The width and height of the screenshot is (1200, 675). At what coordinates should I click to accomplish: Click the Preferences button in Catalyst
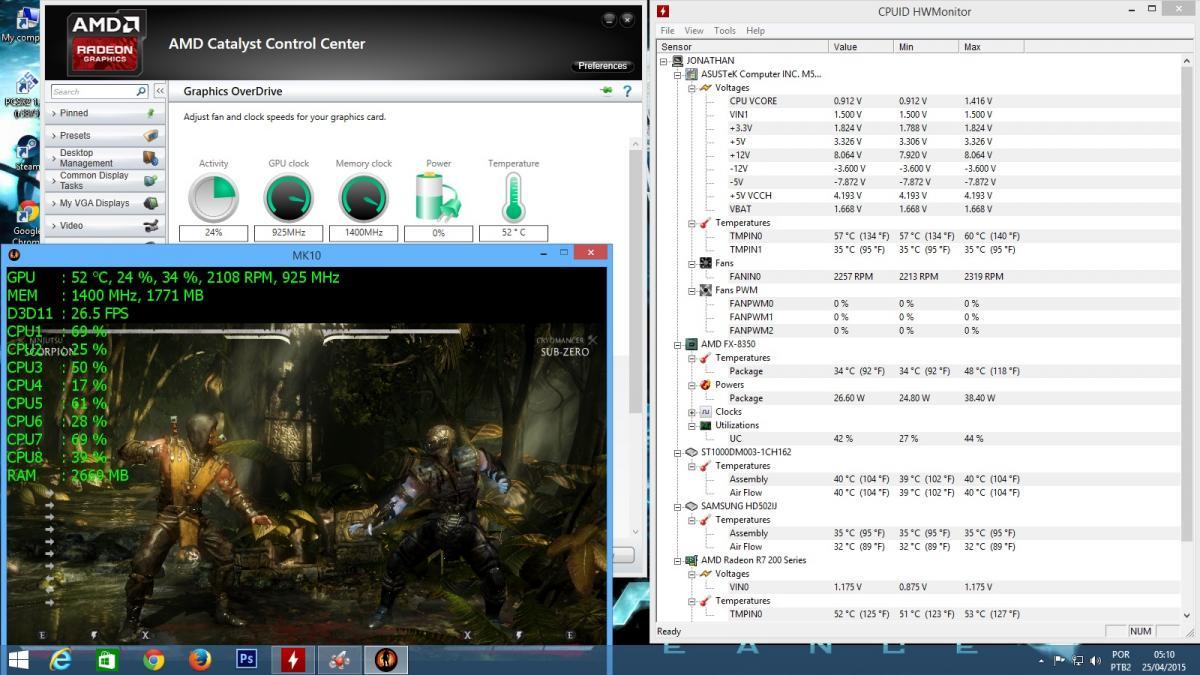tap(603, 66)
